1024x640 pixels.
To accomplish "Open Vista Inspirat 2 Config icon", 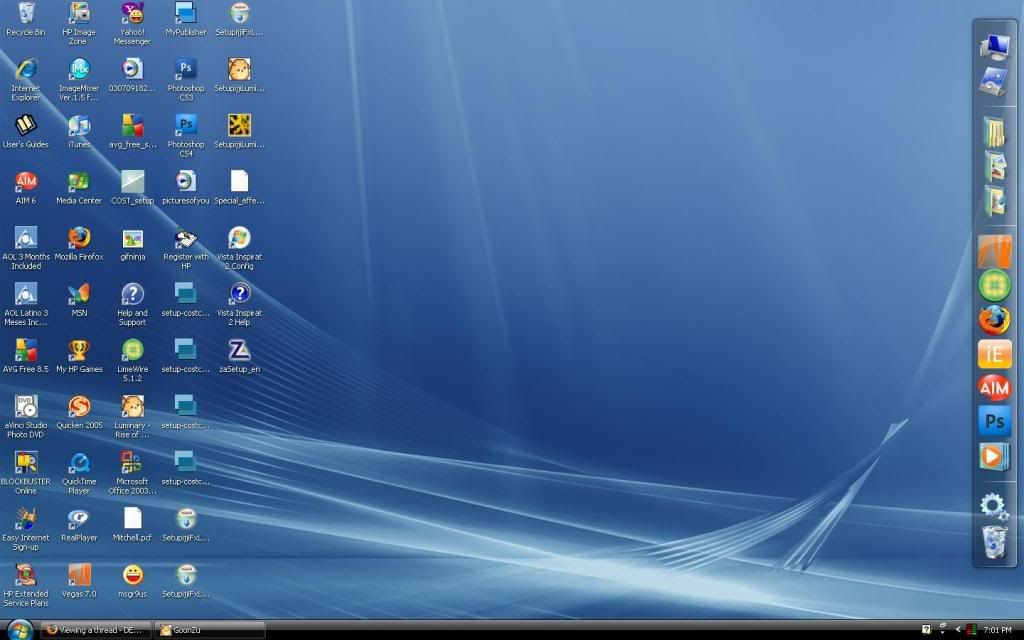I will tap(239, 248).
